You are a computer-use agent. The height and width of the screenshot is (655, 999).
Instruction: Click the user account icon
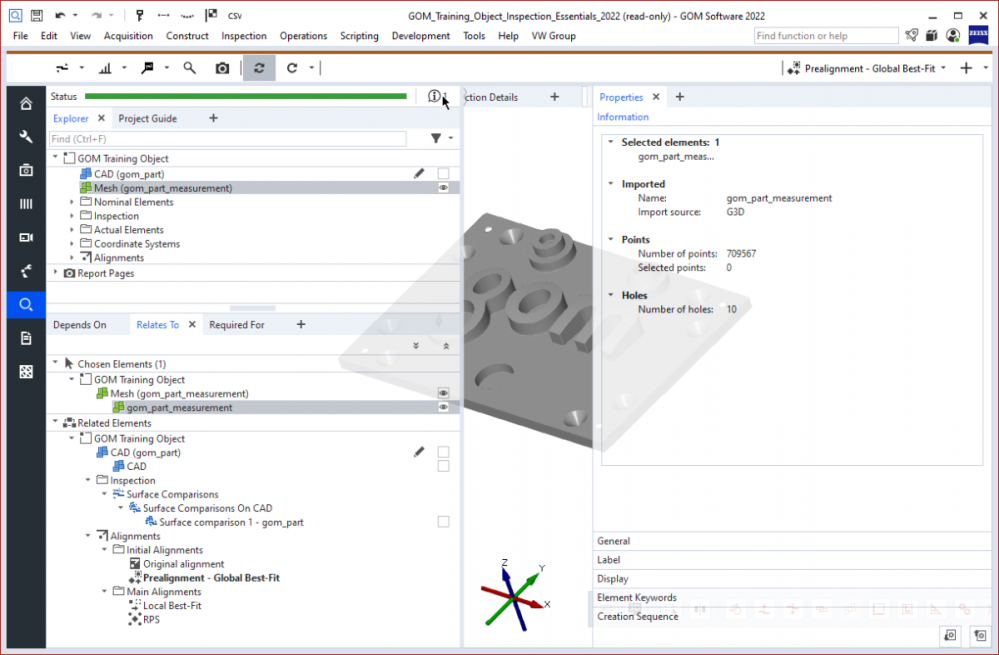pyautogui.click(x=952, y=36)
